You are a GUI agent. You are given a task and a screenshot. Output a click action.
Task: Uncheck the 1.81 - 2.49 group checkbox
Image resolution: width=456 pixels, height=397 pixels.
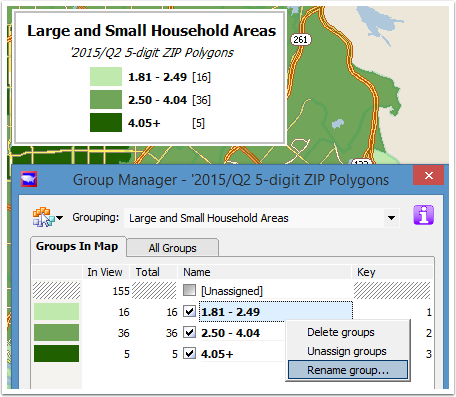point(189,311)
